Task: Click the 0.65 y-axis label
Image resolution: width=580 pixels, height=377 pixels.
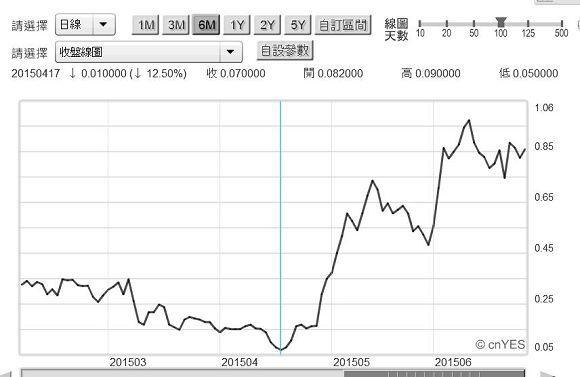Action: click(544, 197)
